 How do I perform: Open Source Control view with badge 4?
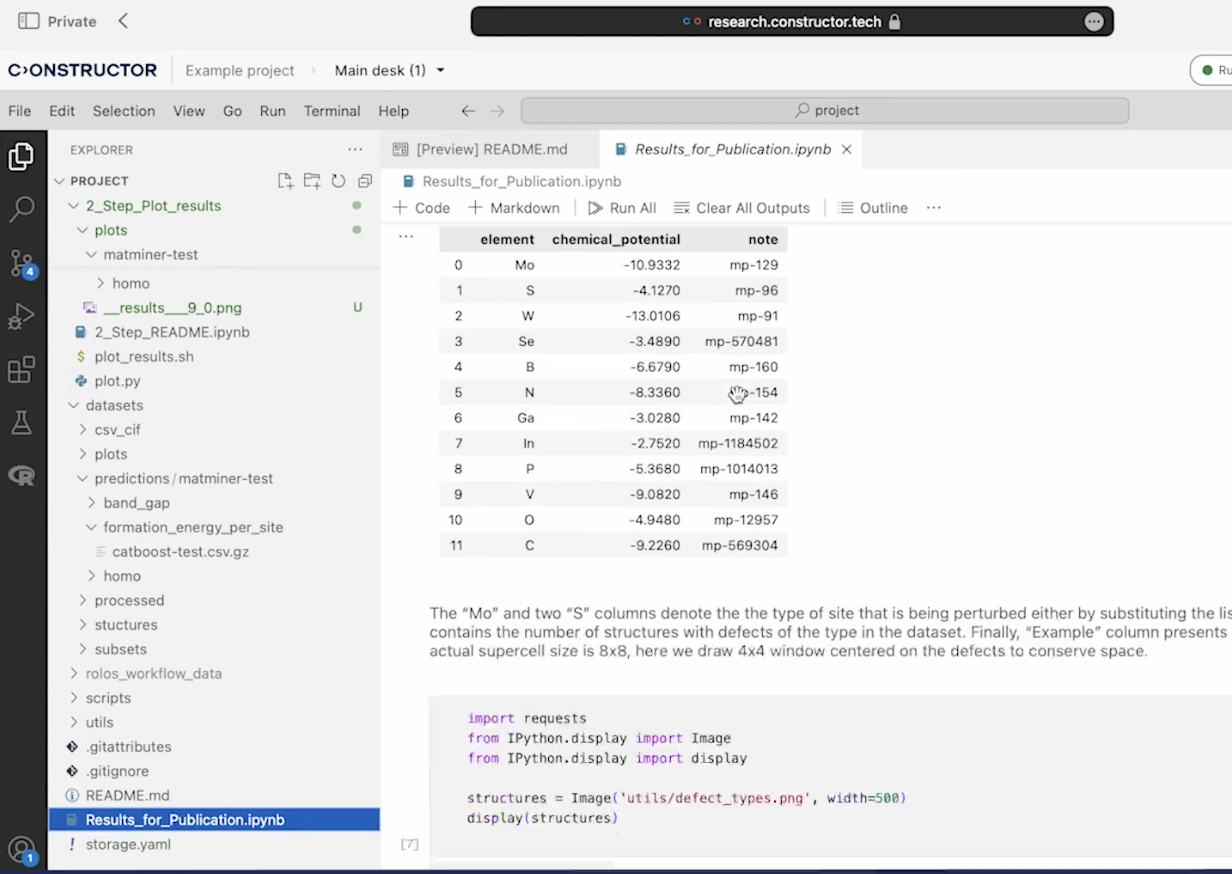click(x=21, y=263)
